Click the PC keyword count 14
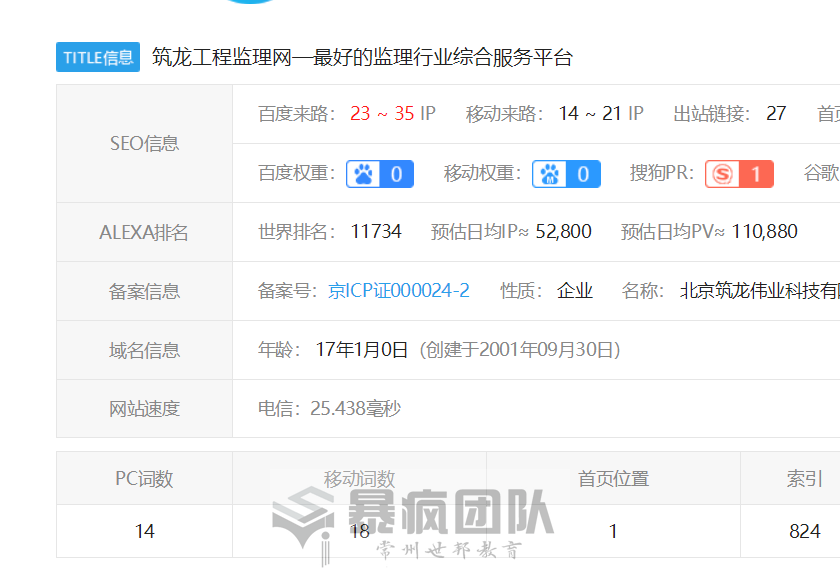 (x=145, y=531)
